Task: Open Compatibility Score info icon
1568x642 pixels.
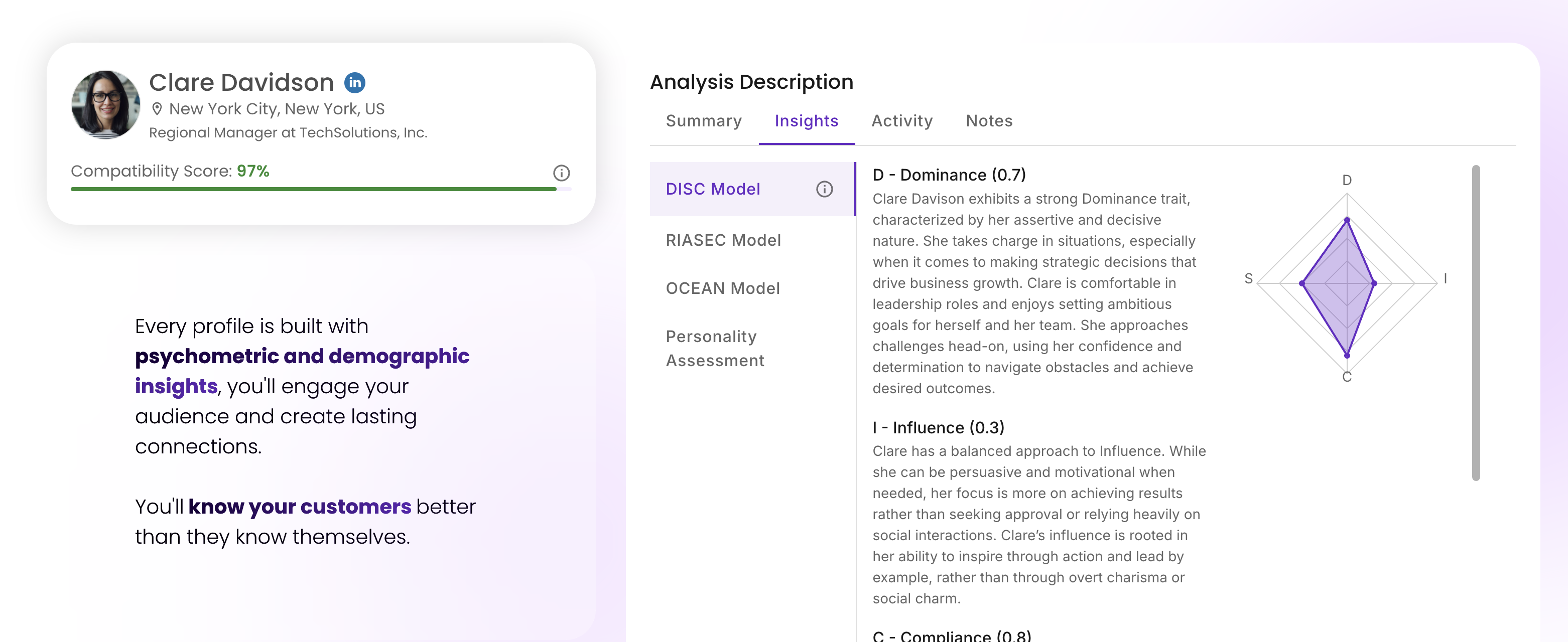Action: coord(561,173)
